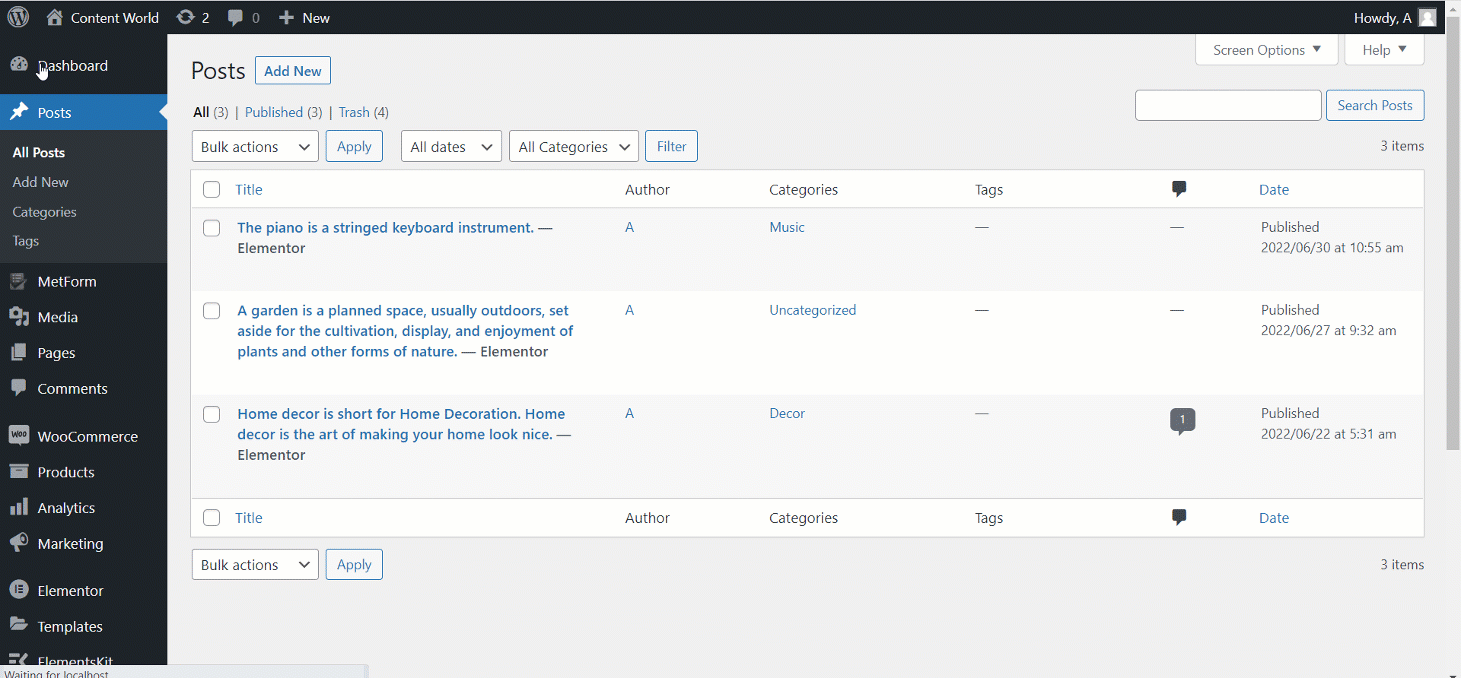Open All Posts in sidebar submenu
The height and width of the screenshot is (678, 1461).
(x=39, y=152)
